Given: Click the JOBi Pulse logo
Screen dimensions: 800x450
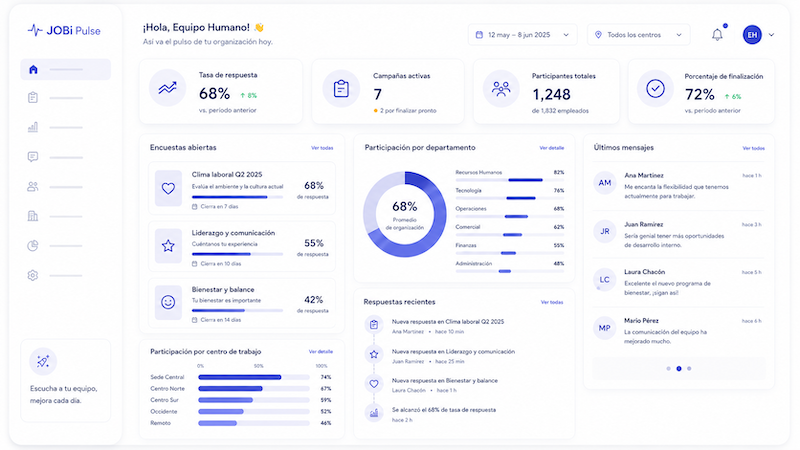Looking at the screenshot, I should click(64, 31).
